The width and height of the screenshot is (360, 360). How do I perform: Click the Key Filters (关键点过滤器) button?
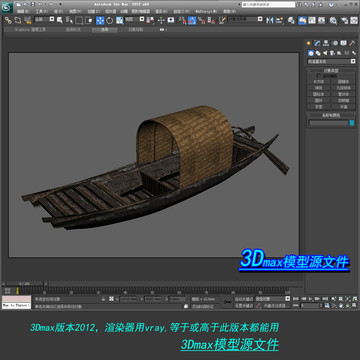point(276,305)
